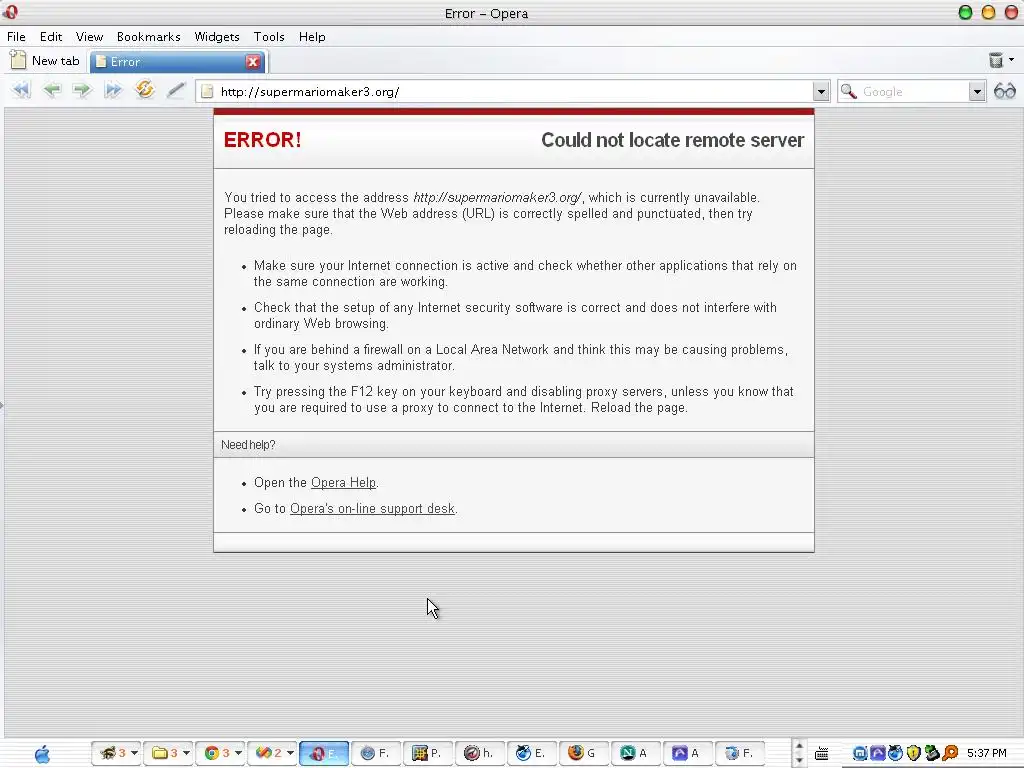Open the folder group in taskbar
This screenshot has width=1024, height=768.
click(167, 753)
